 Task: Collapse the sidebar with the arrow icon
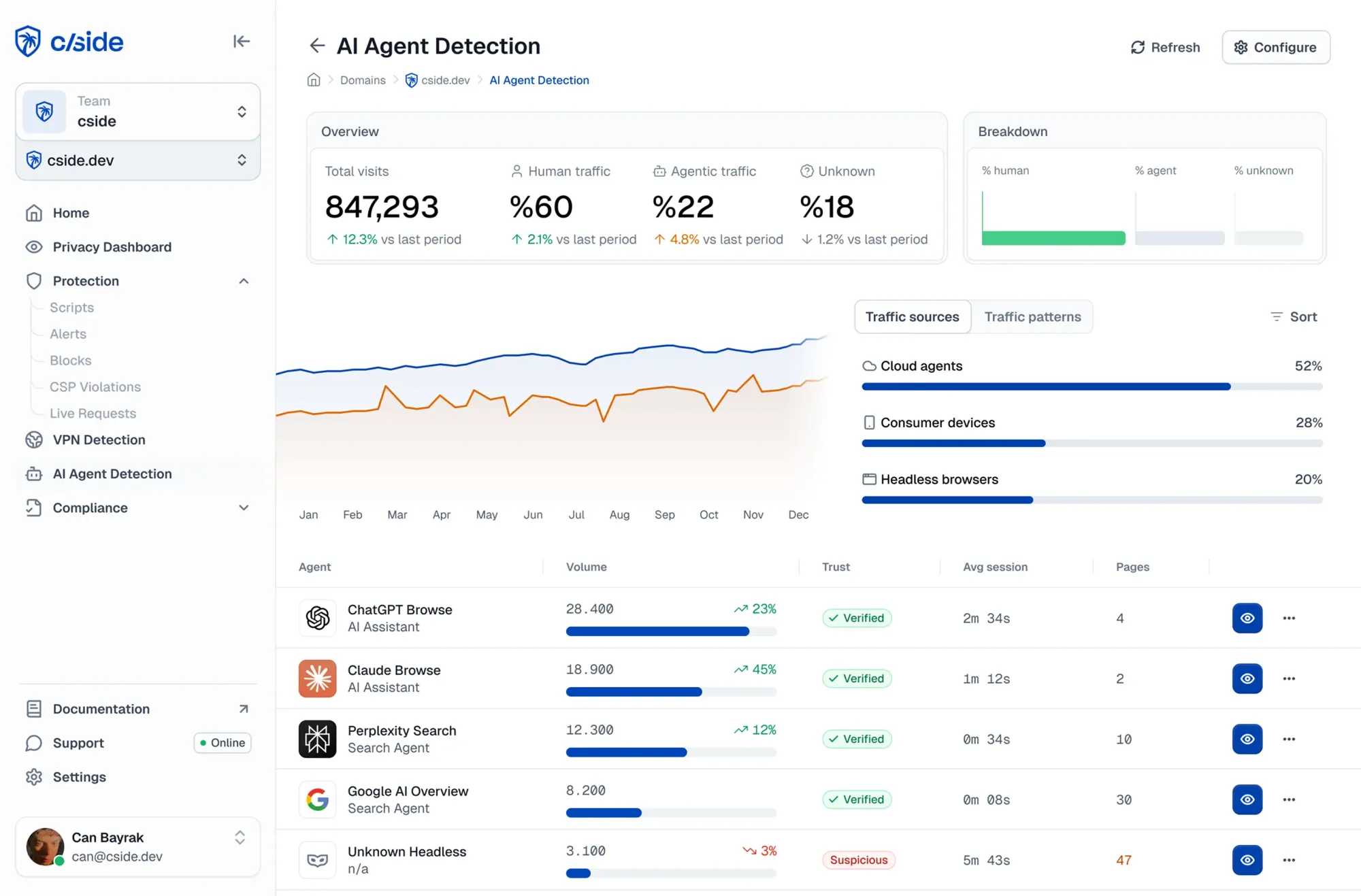(242, 42)
